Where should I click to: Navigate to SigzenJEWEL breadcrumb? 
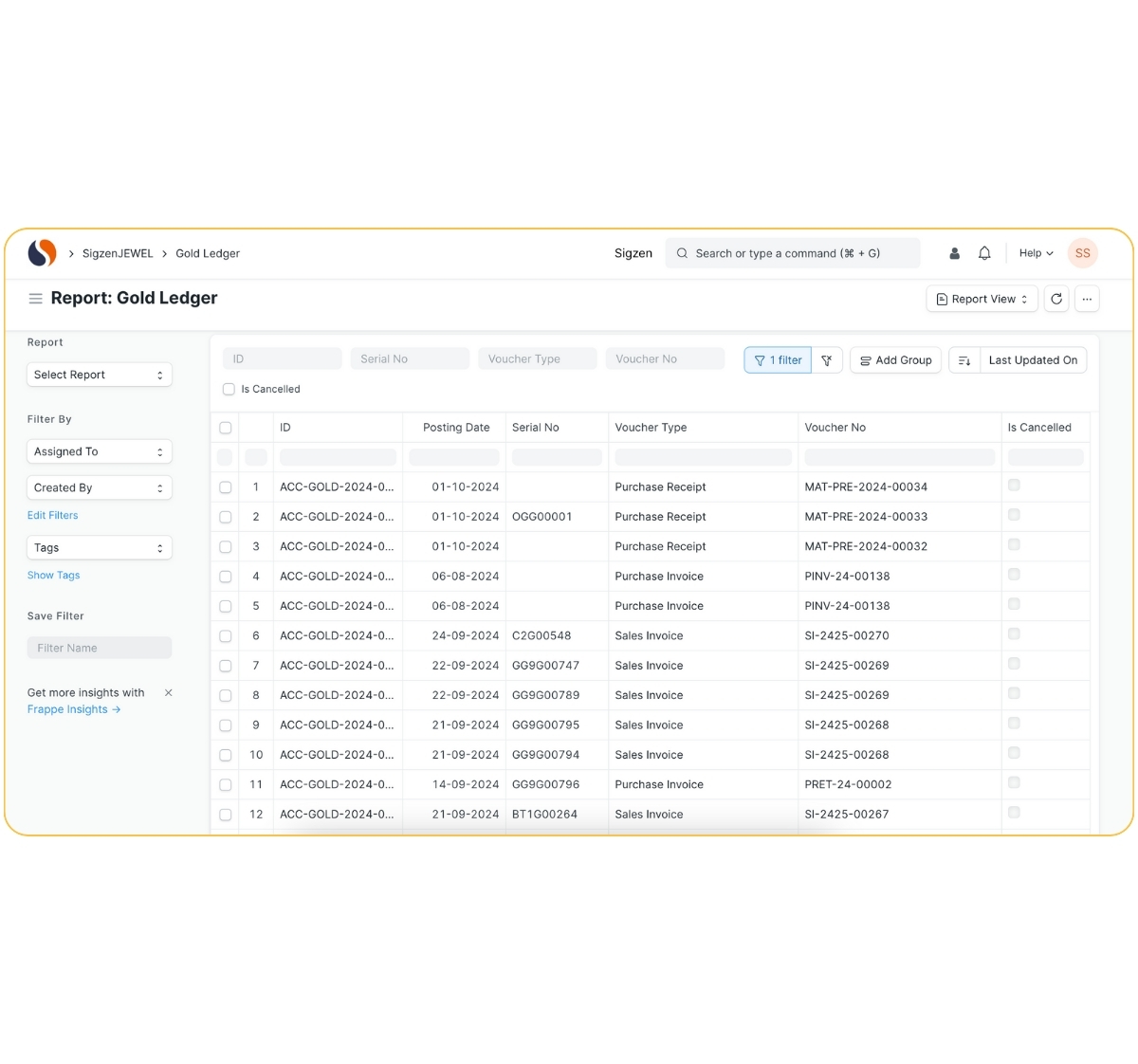118,253
